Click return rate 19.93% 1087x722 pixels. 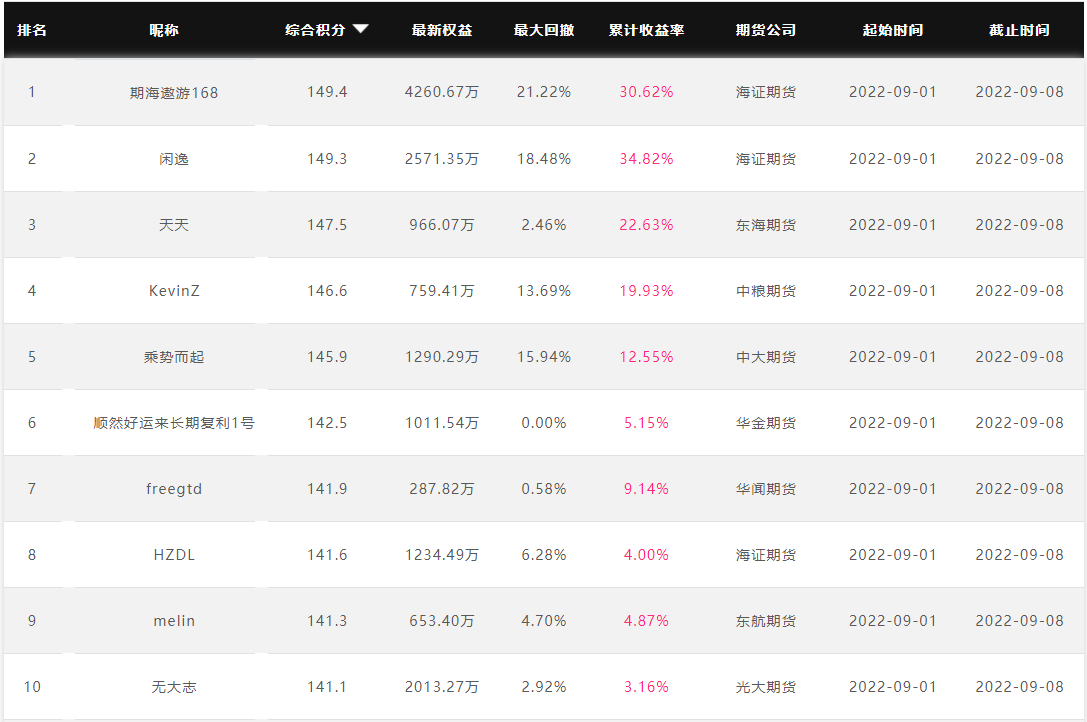click(x=646, y=291)
